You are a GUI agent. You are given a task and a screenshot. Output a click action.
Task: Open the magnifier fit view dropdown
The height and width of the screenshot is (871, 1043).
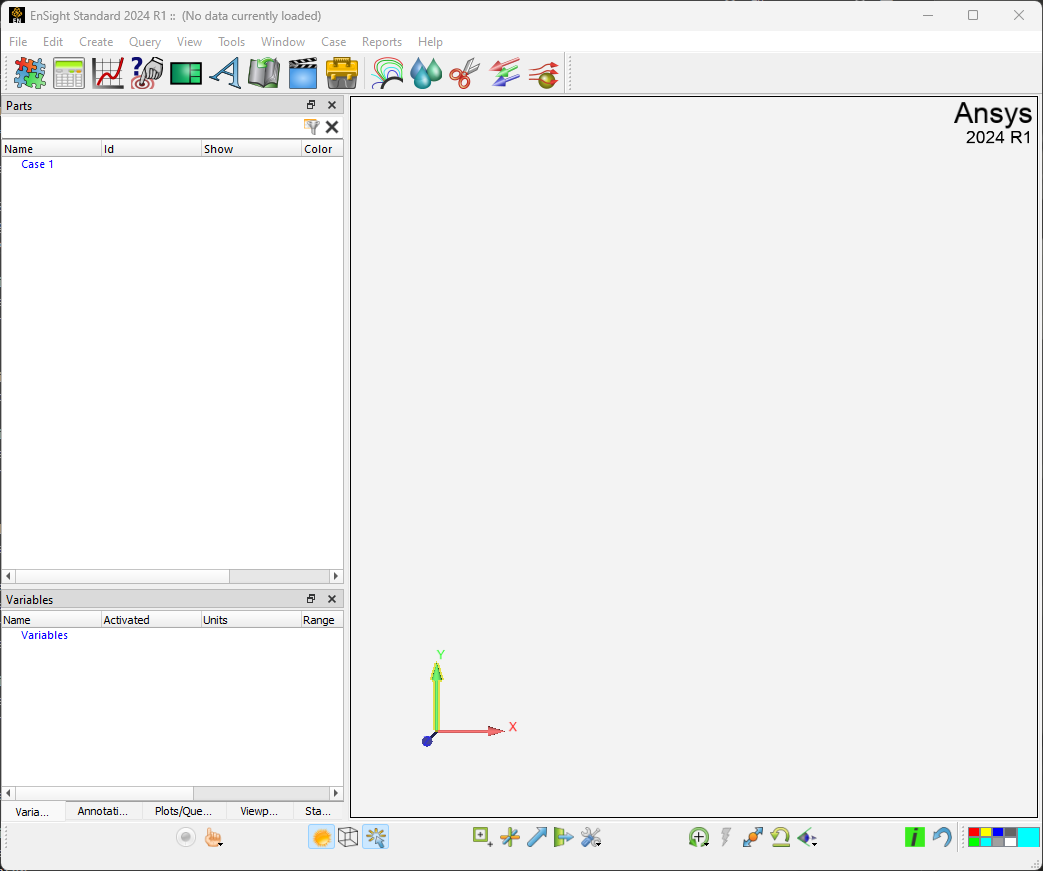[x=698, y=837]
